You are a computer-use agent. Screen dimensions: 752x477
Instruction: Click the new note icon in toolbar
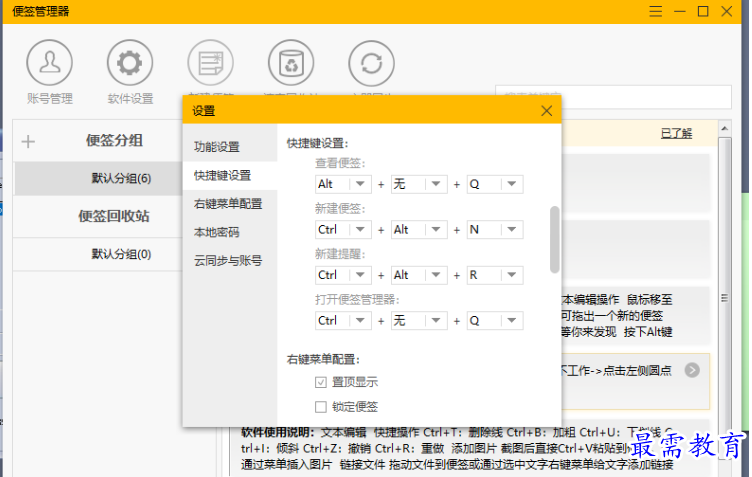click(x=211, y=63)
